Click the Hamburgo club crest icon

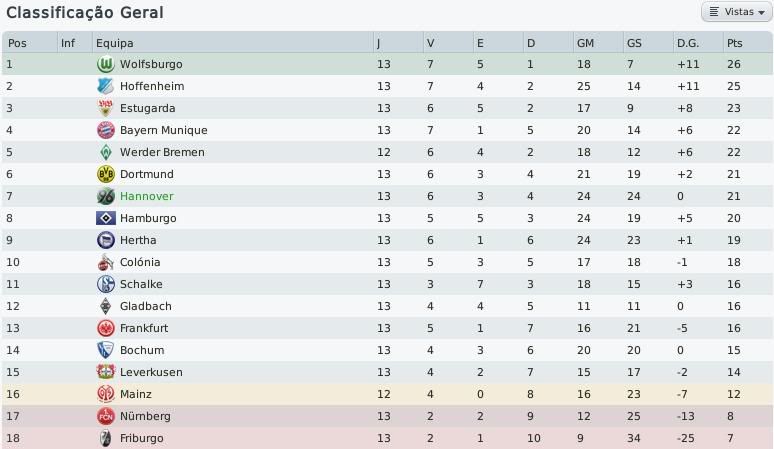coord(105,218)
